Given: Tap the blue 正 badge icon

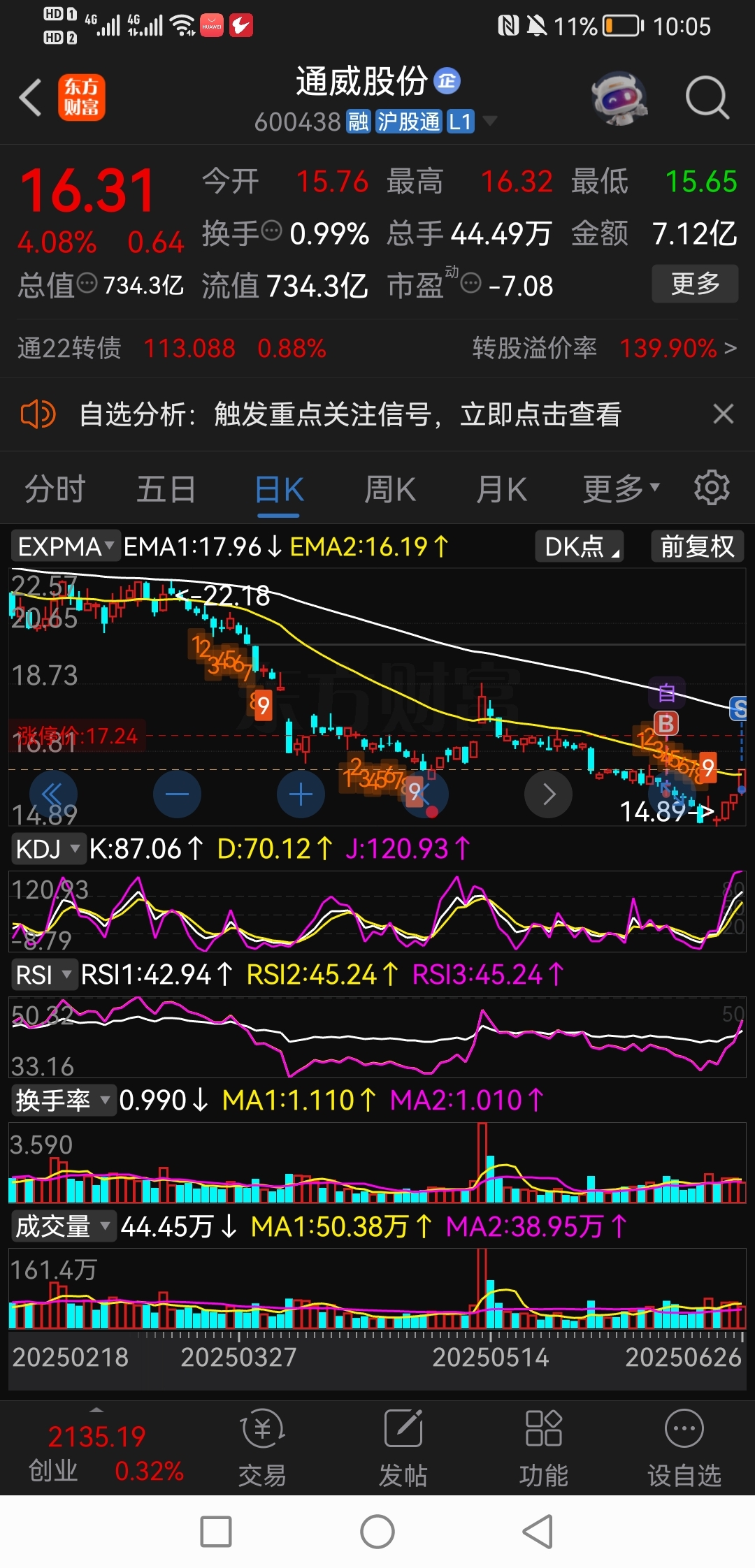Looking at the screenshot, I should point(447,81).
